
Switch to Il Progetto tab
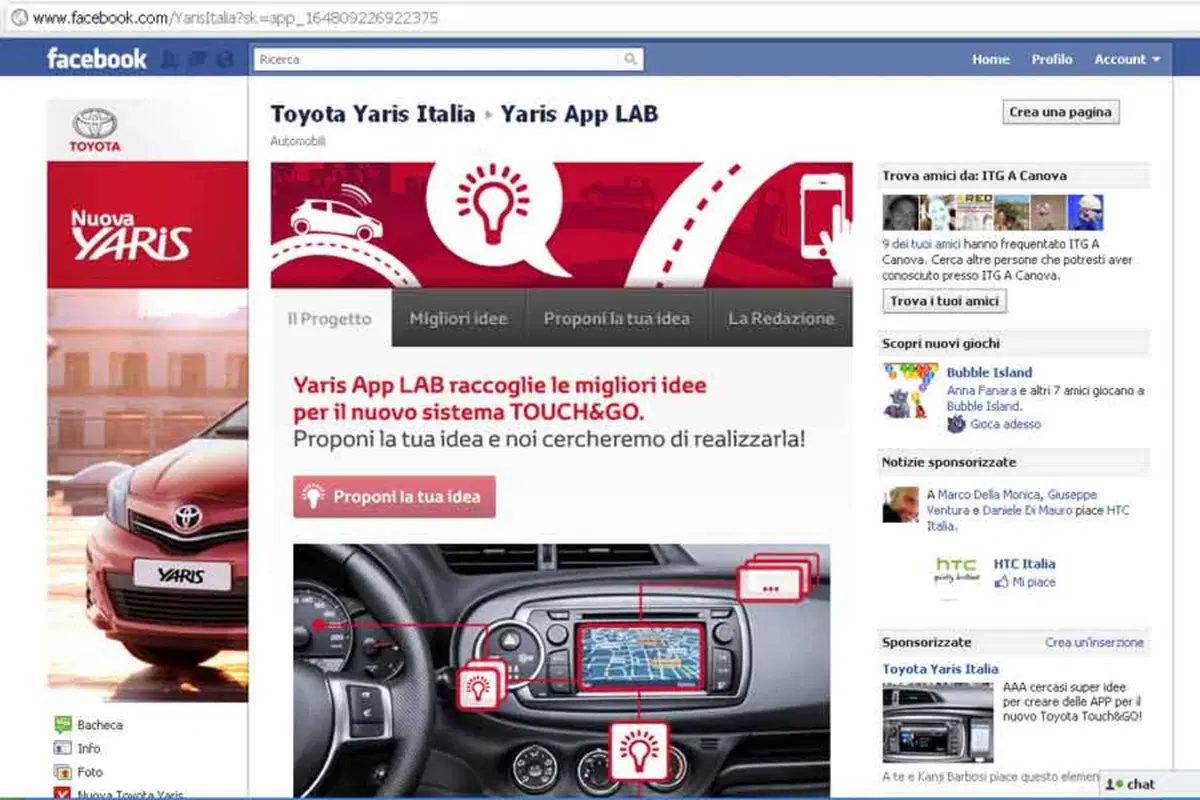pos(329,319)
